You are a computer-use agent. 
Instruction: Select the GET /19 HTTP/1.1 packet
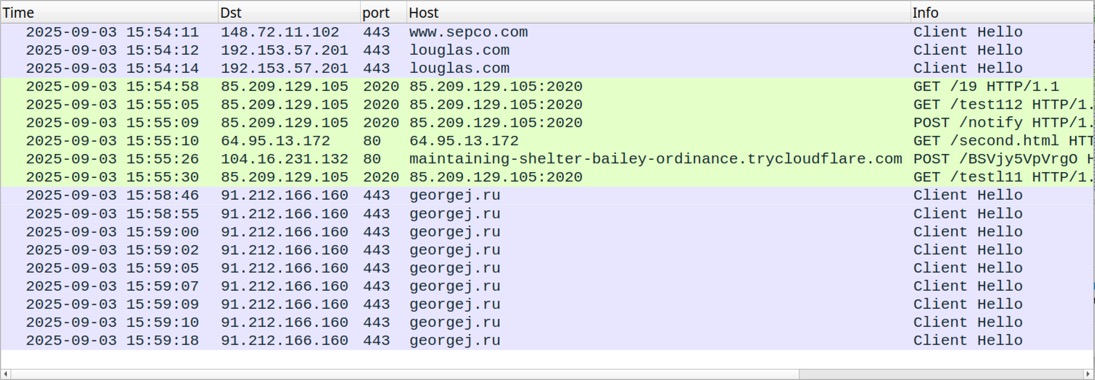click(548, 87)
